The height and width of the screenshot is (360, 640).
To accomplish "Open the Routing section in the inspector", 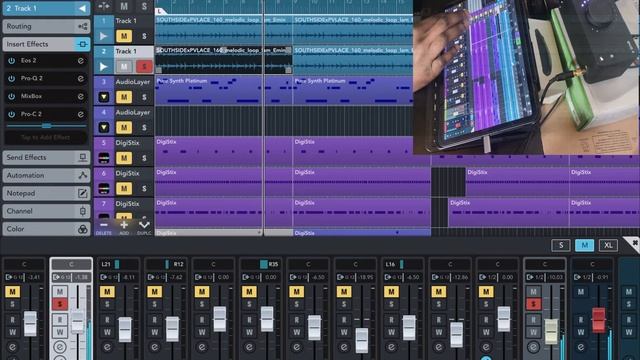I will click(46, 26).
